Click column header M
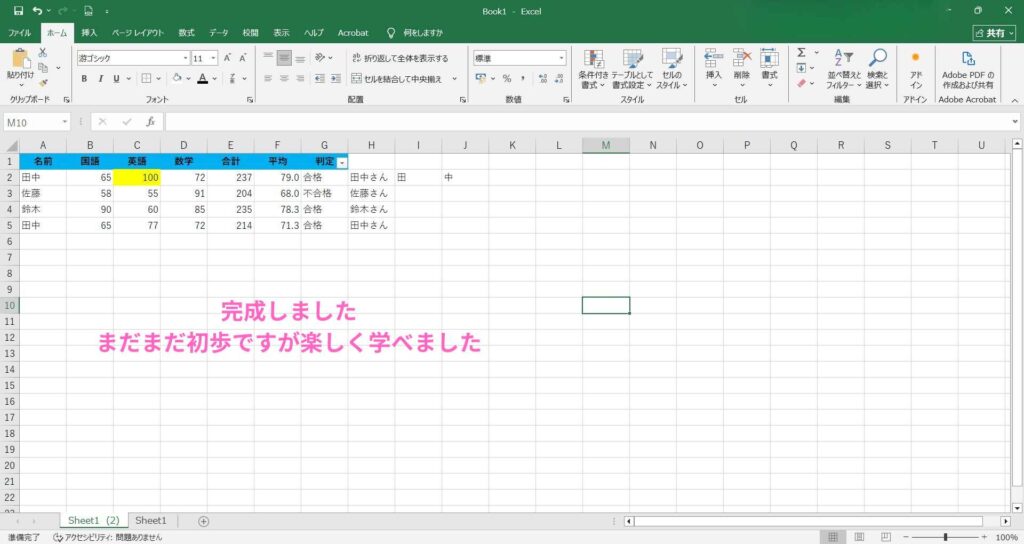 [606, 145]
